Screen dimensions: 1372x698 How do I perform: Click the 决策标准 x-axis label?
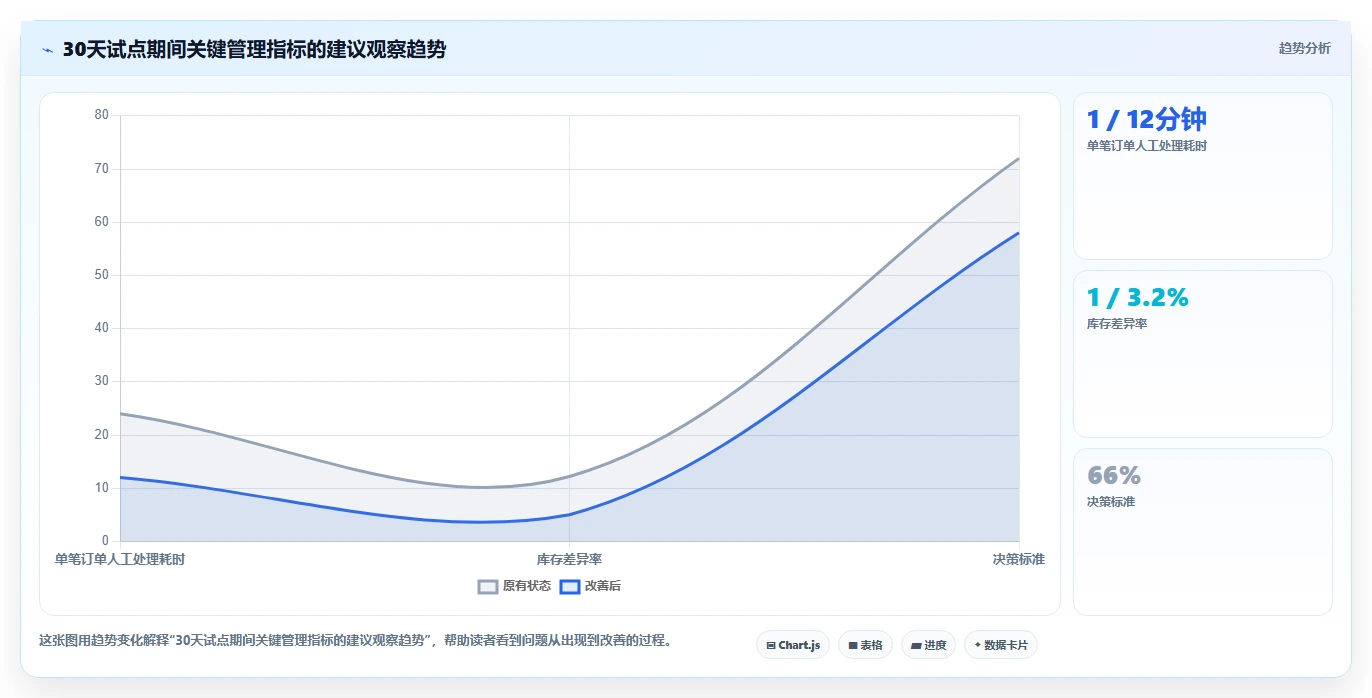(x=1019, y=560)
